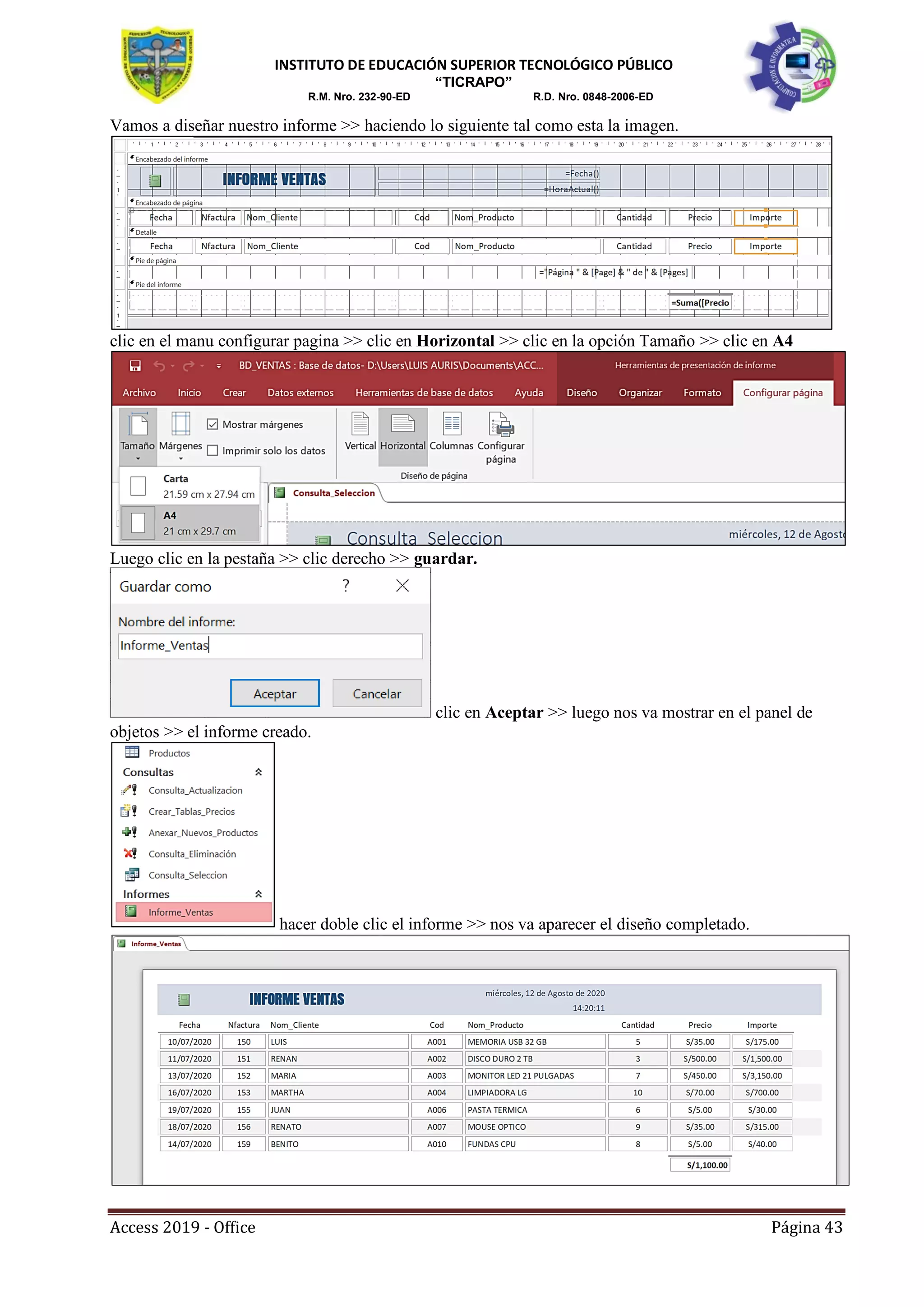Click Nombre del informe text field
This screenshot has width=924, height=1307.
click(270, 646)
